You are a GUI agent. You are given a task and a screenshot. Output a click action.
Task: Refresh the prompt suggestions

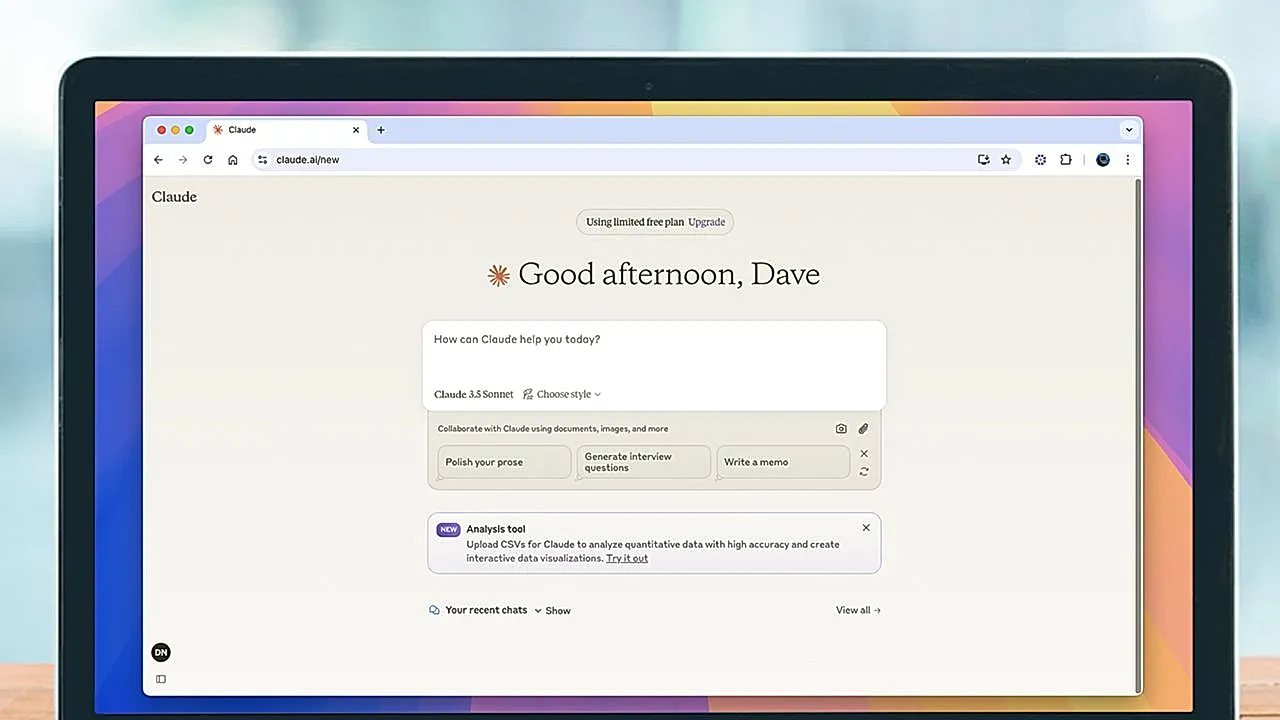tap(864, 471)
